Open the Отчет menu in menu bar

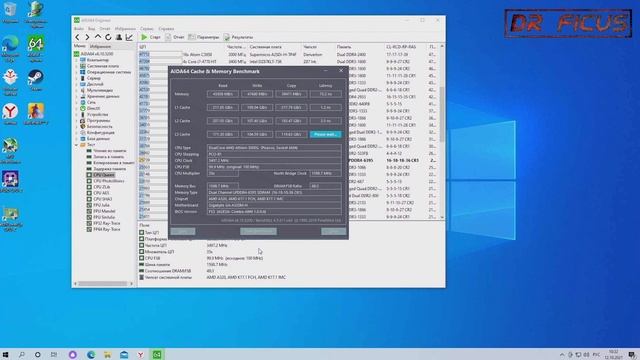coord(105,29)
